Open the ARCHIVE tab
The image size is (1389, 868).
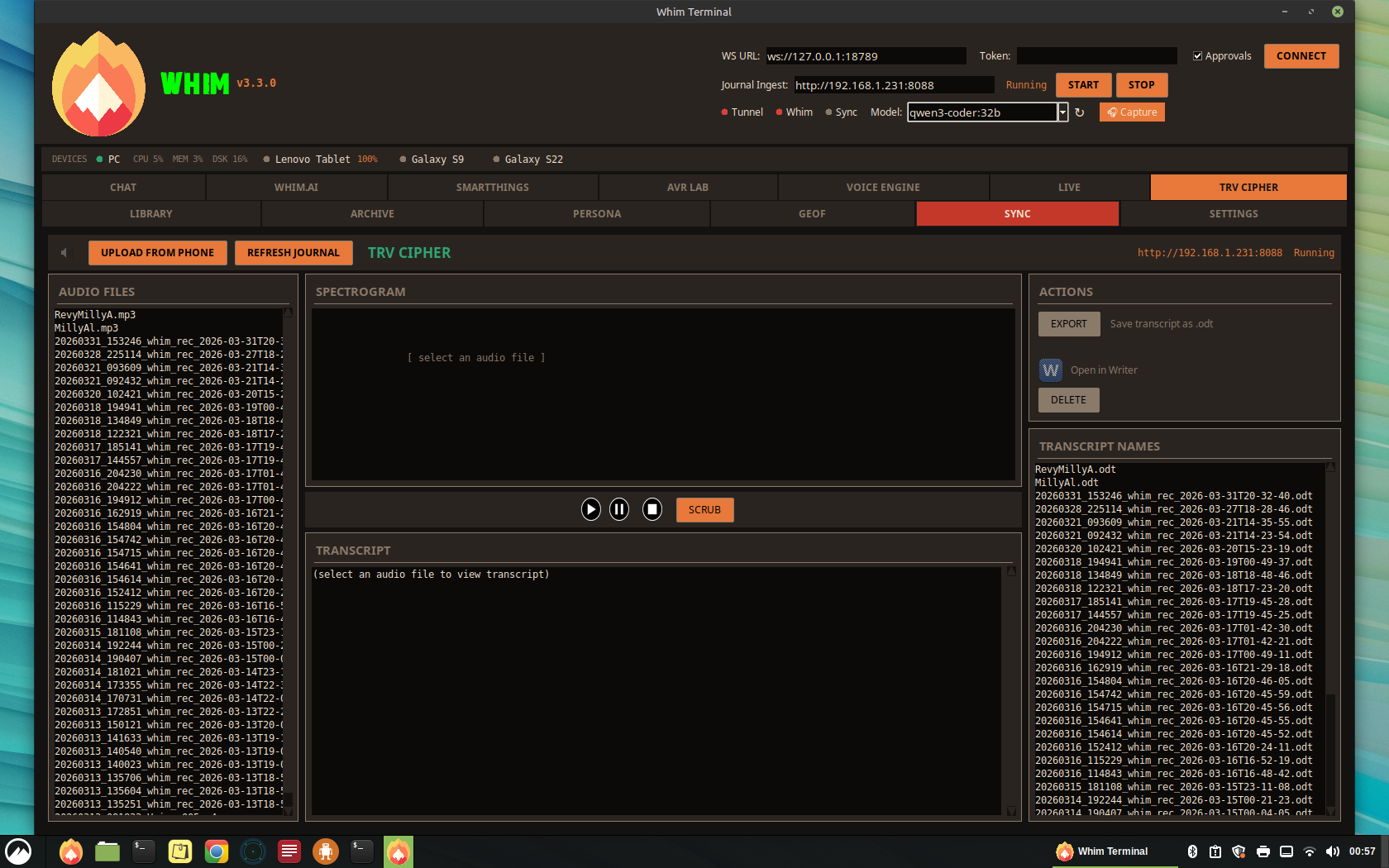tap(371, 213)
